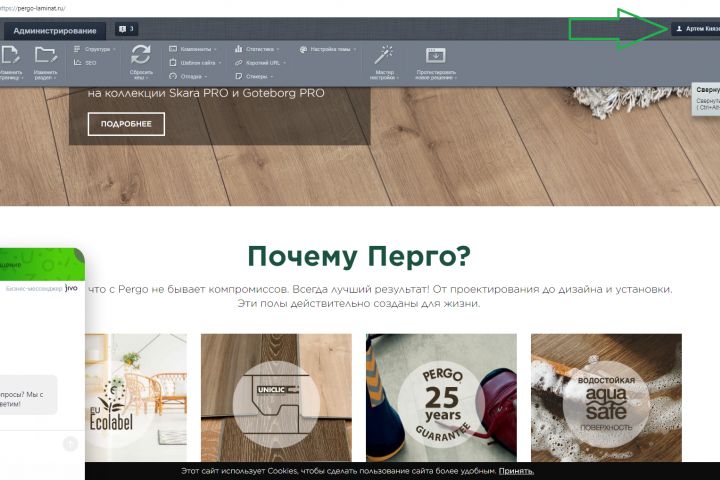The width and height of the screenshot is (720, 480).
Task: Click the Свернуть panel tooltip
Action: click(706, 98)
